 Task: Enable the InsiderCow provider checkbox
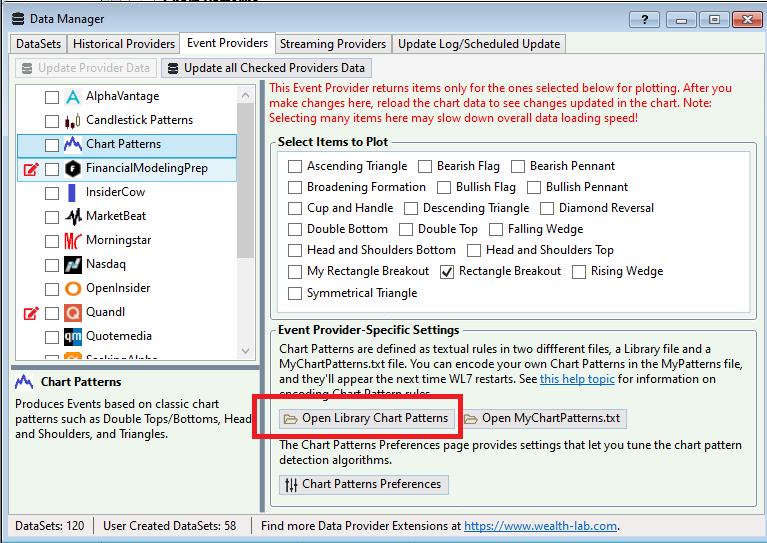tap(52, 193)
